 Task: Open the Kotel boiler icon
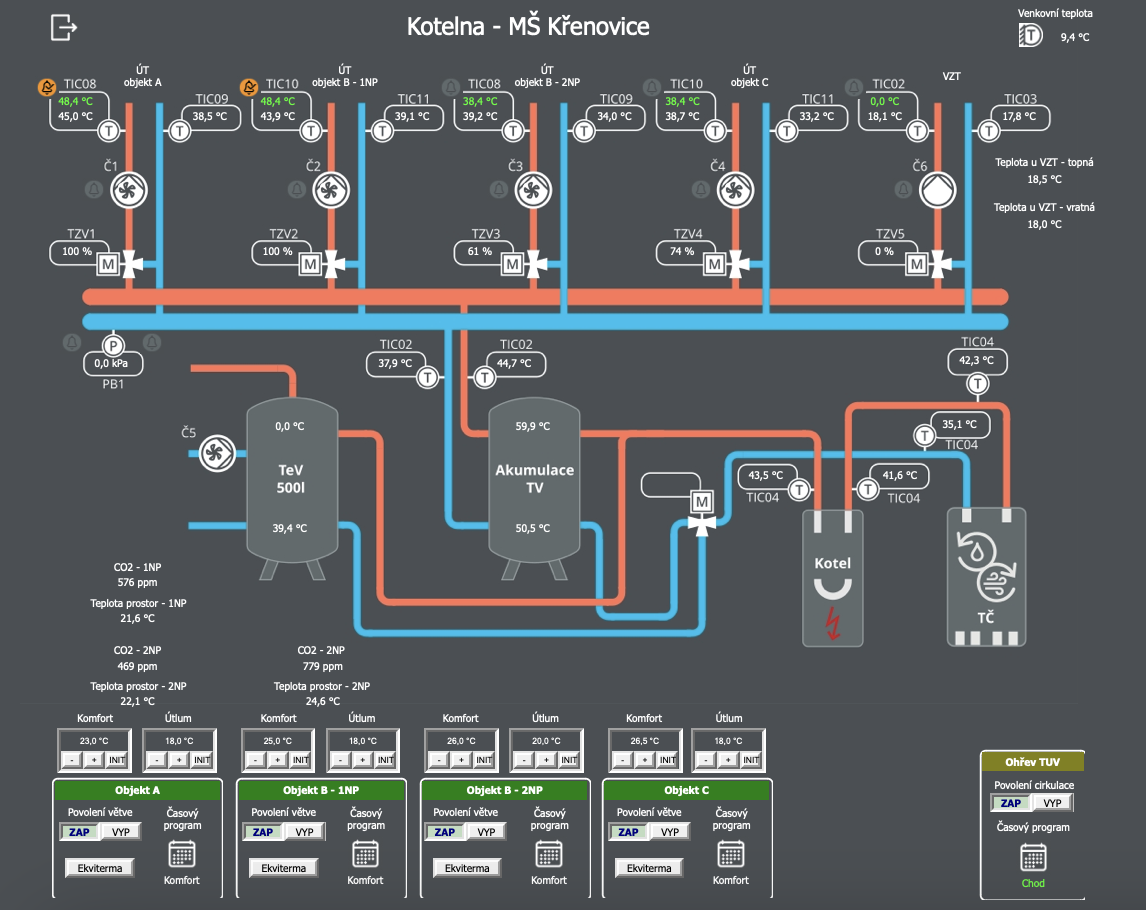832,578
